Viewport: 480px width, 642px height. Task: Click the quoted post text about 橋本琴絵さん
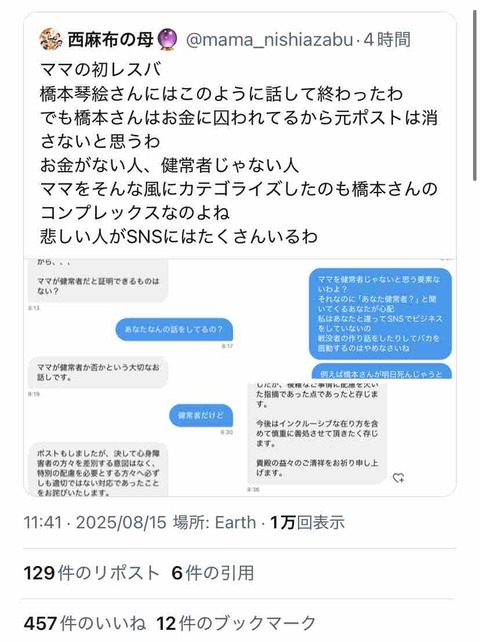coord(239,153)
